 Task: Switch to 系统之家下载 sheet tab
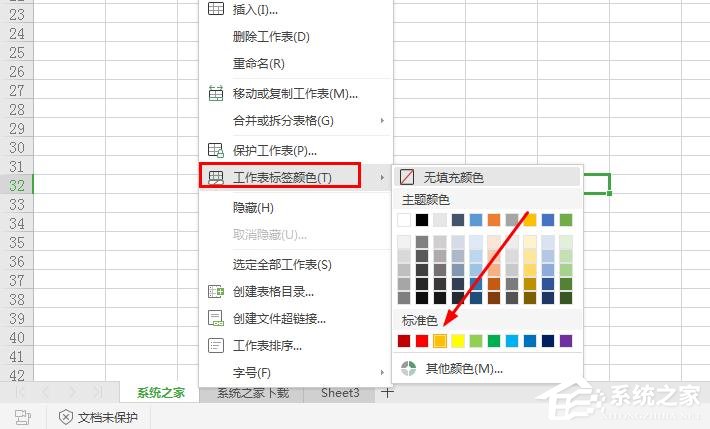point(253,392)
